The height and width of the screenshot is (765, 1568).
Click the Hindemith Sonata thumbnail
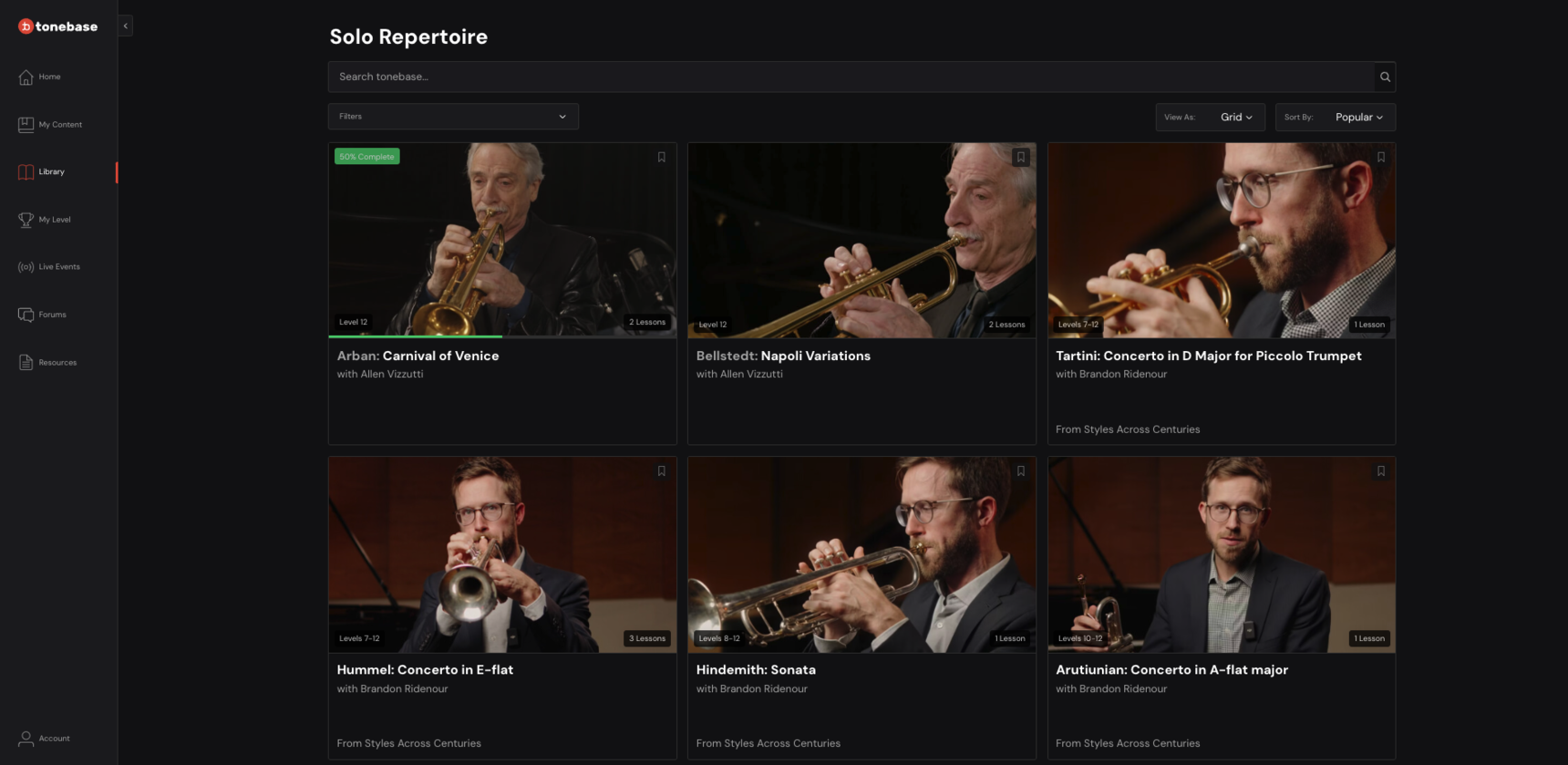(x=861, y=554)
